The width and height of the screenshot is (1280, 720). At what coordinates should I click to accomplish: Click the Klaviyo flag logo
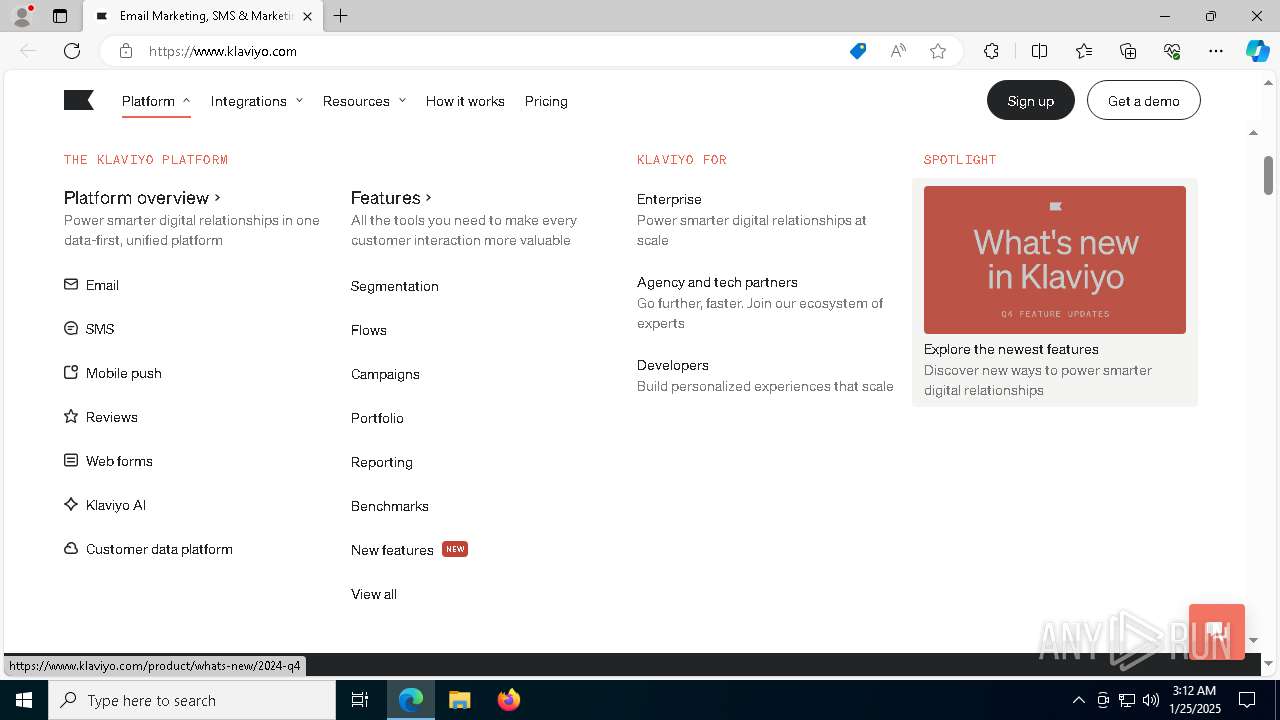coord(79,100)
